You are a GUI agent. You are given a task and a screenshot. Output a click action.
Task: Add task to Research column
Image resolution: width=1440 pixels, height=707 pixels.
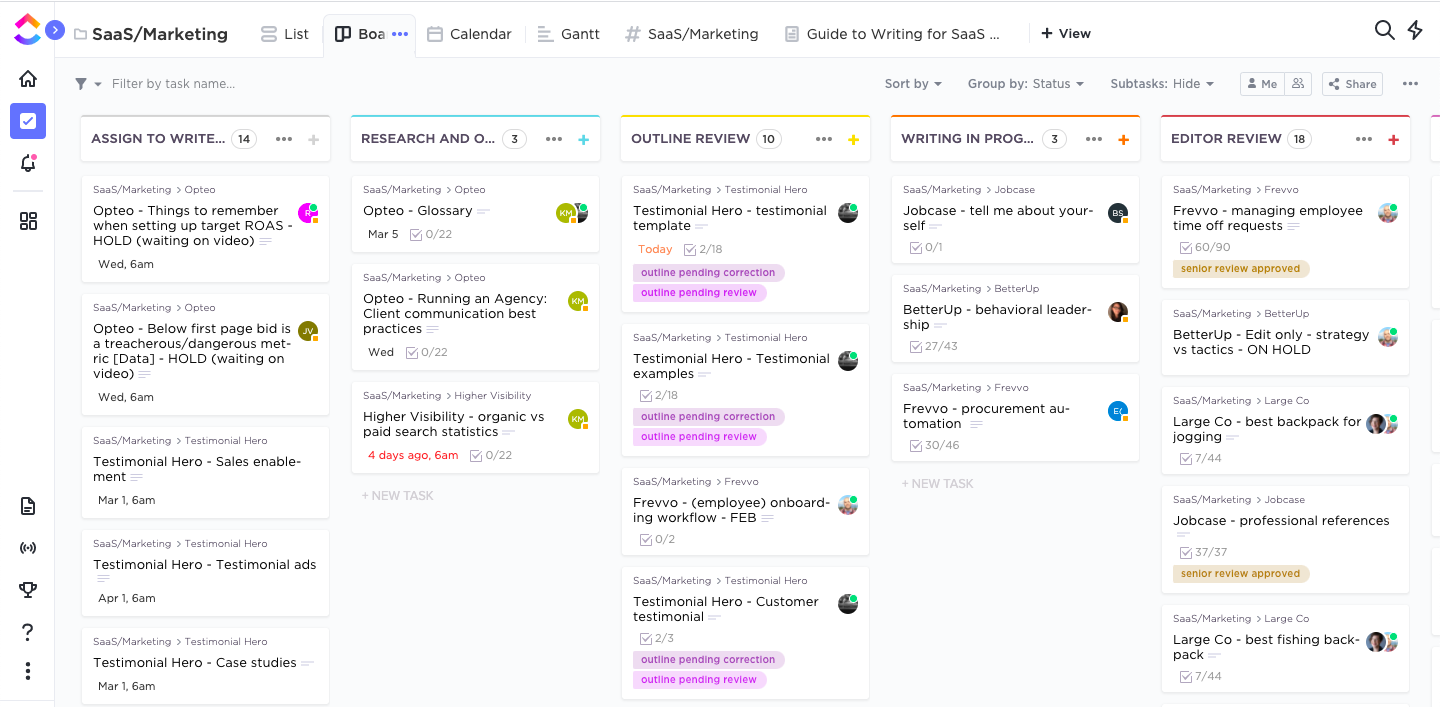click(583, 140)
